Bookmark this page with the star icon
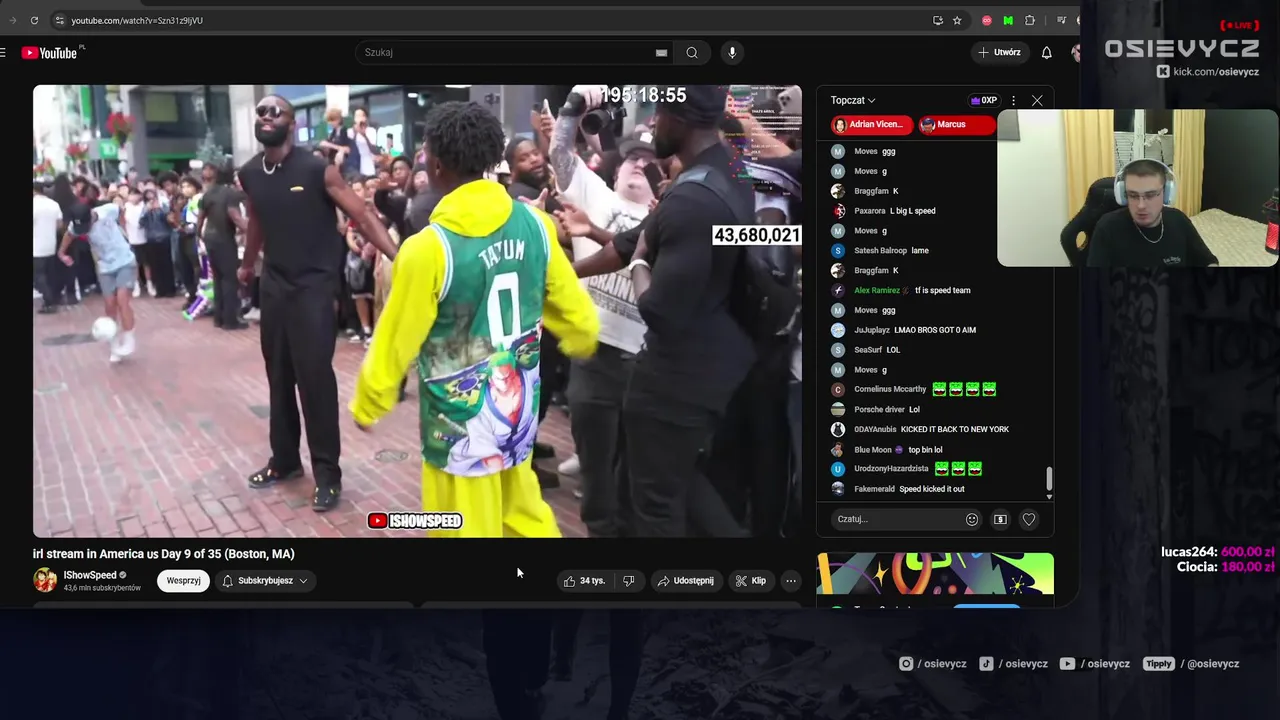This screenshot has width=1280, height=720. (x=957, y=20)
